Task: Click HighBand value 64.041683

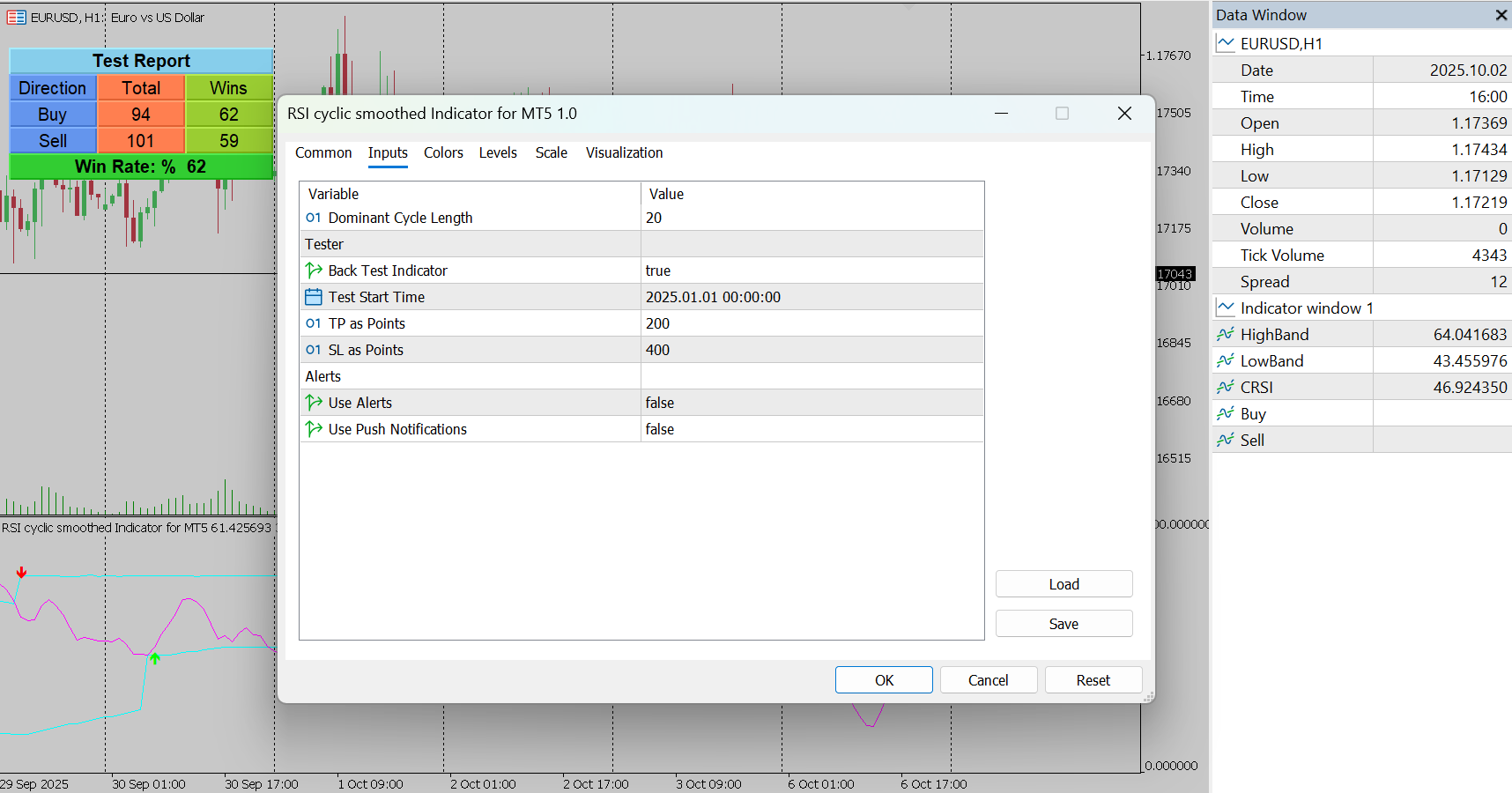Action: tap(1470, 334)
